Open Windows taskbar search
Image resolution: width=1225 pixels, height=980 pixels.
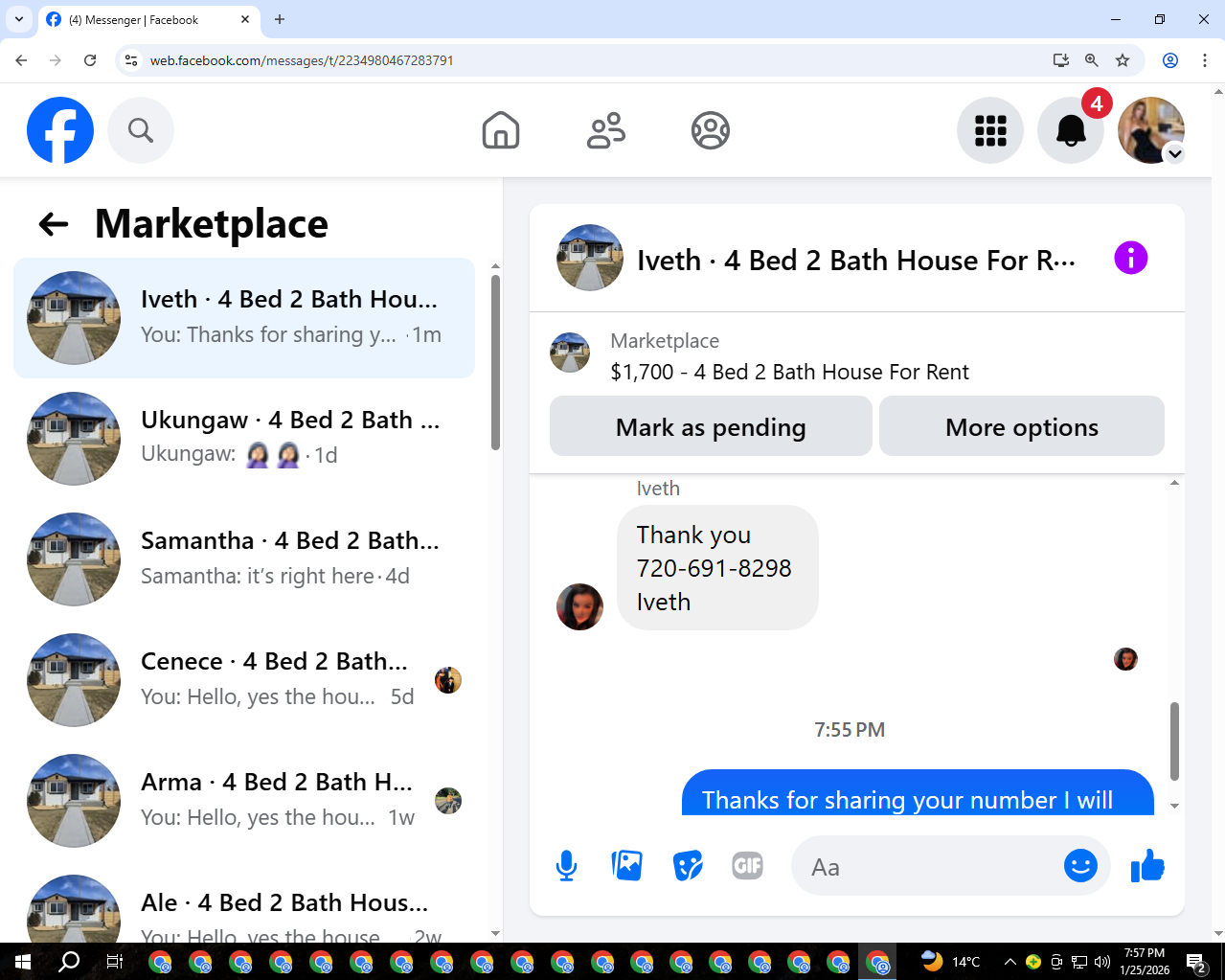pos(69,961)
